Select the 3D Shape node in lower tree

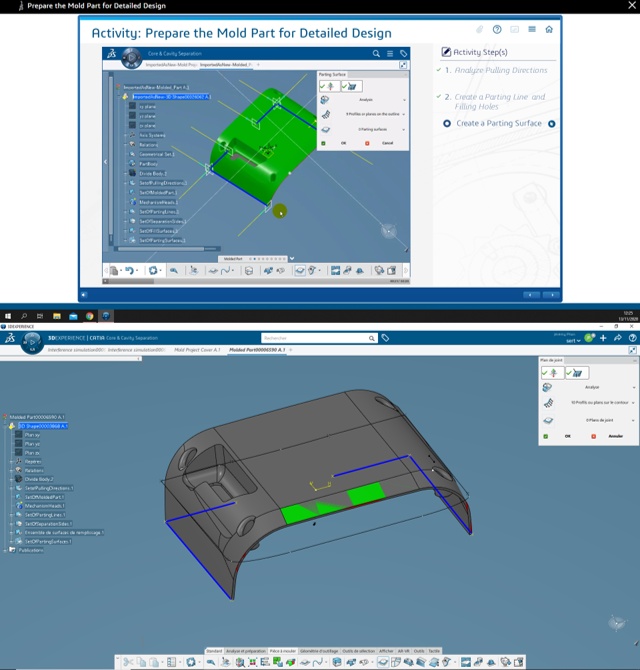(43, 426)
